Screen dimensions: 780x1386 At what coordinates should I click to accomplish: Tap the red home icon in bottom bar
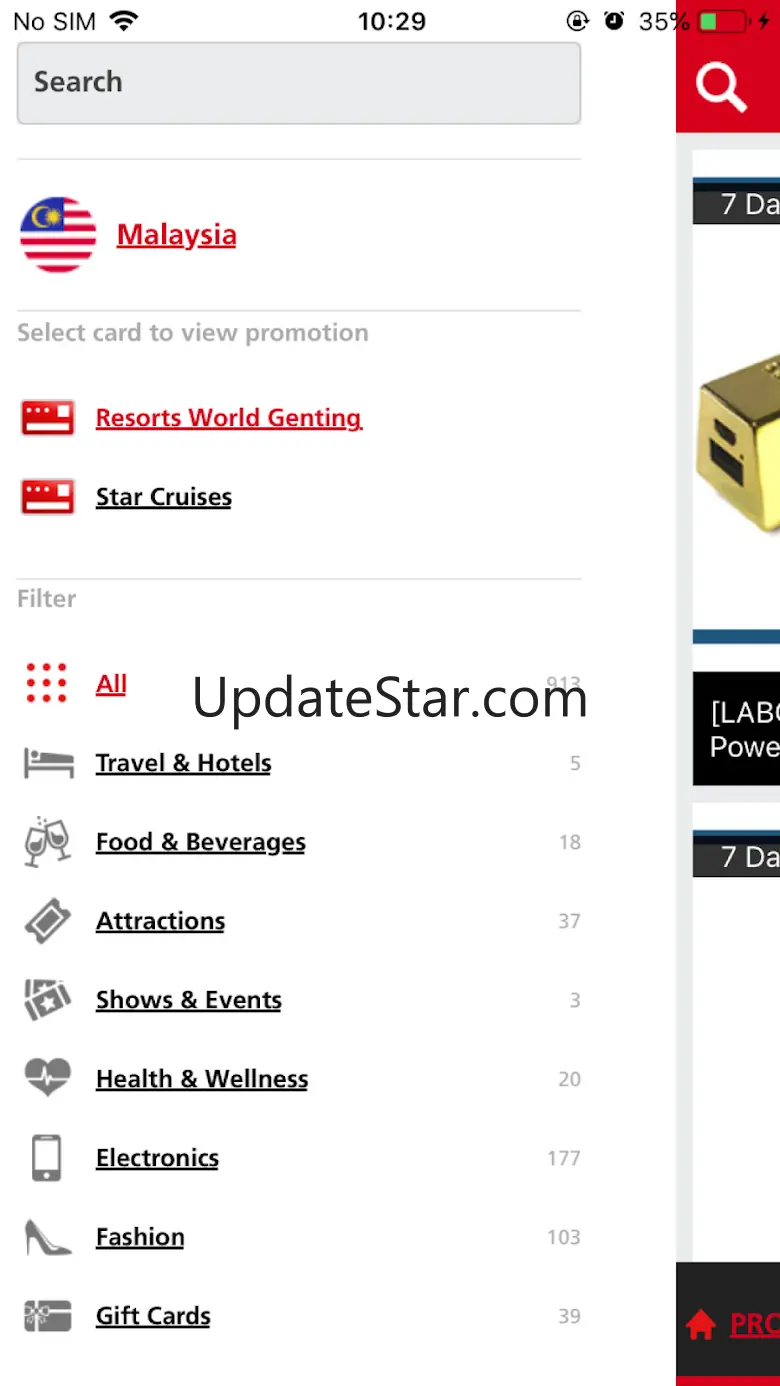coord(701,1326)
